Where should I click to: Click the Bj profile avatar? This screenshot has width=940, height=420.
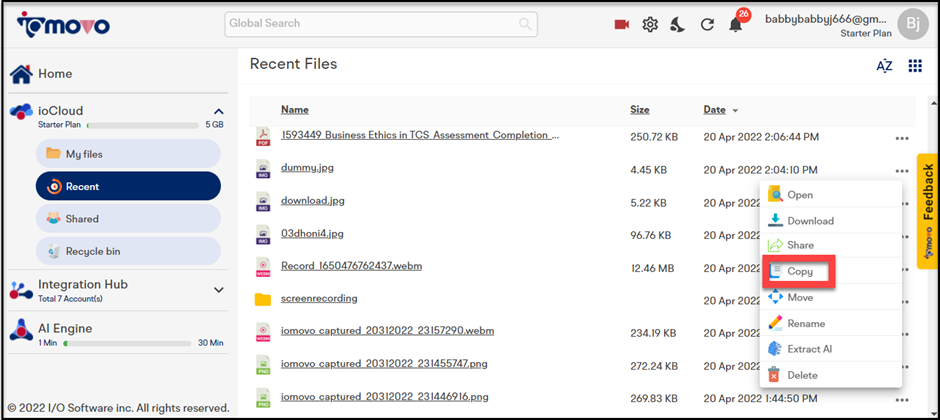coord(913,24)
